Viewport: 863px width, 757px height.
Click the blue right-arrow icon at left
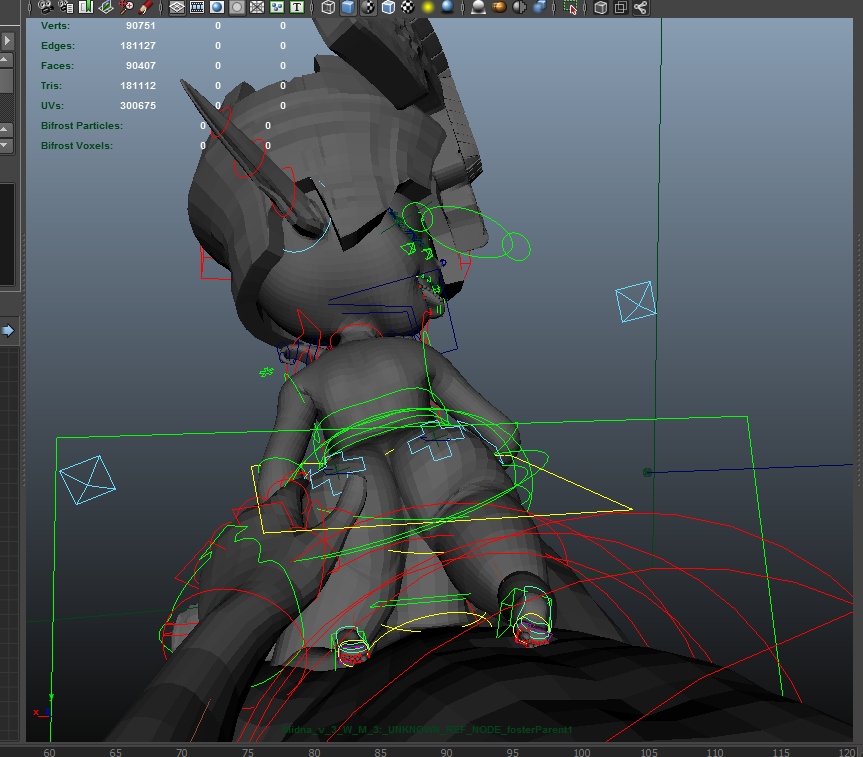[8, 330]
